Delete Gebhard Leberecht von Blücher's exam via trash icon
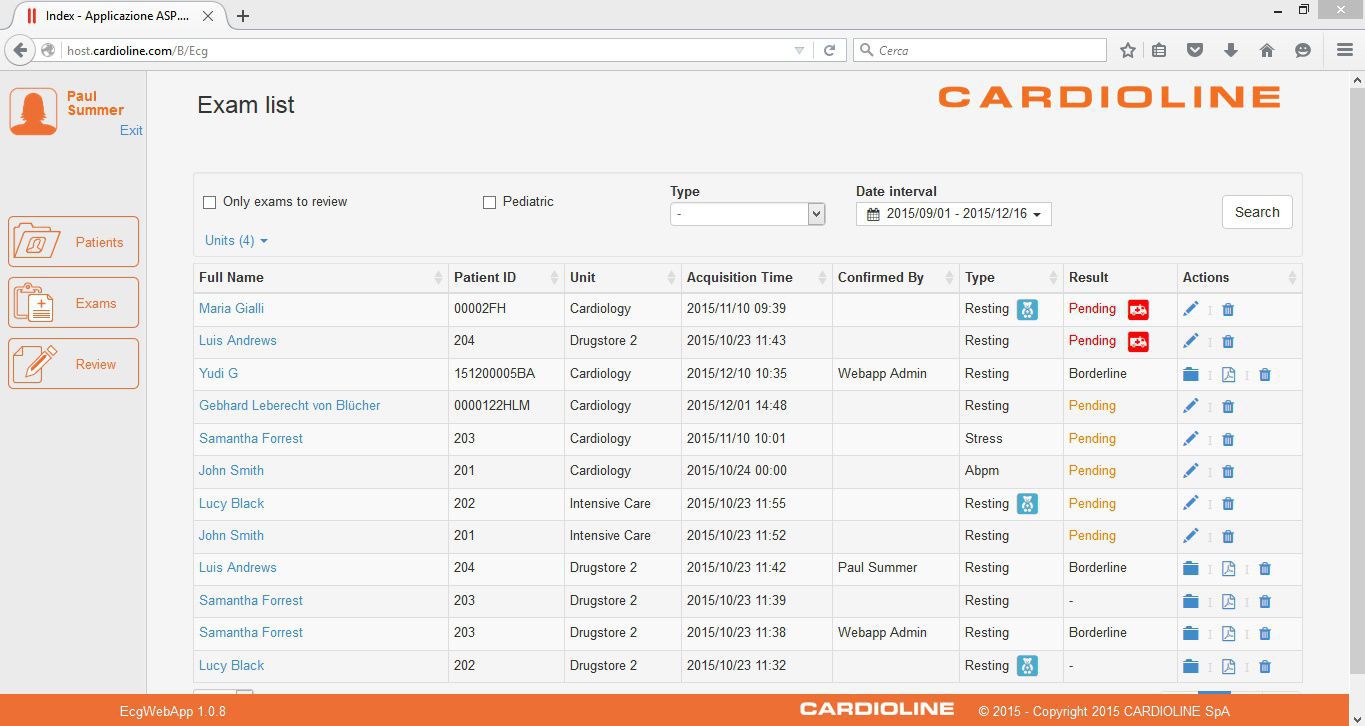 coord(1228,406)
